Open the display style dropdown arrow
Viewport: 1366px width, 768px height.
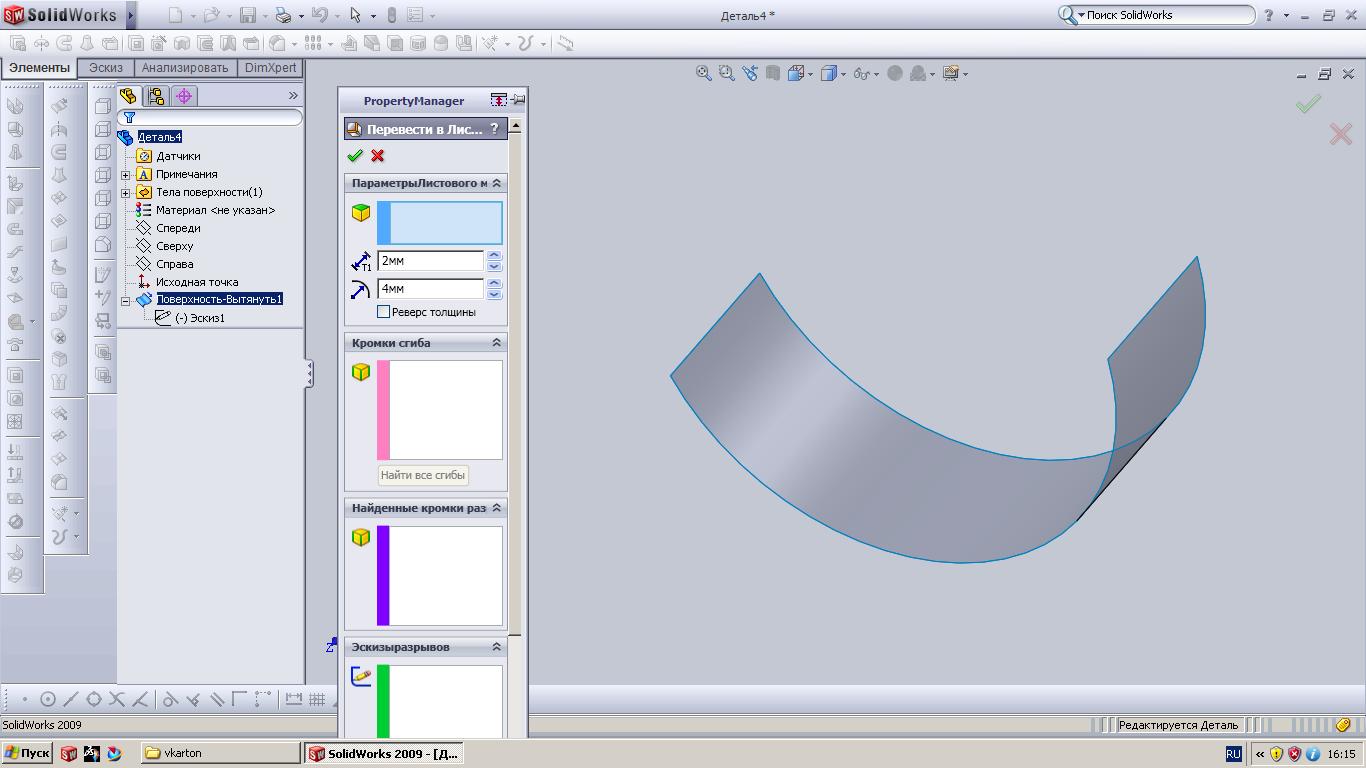click(x=844, y=74)
